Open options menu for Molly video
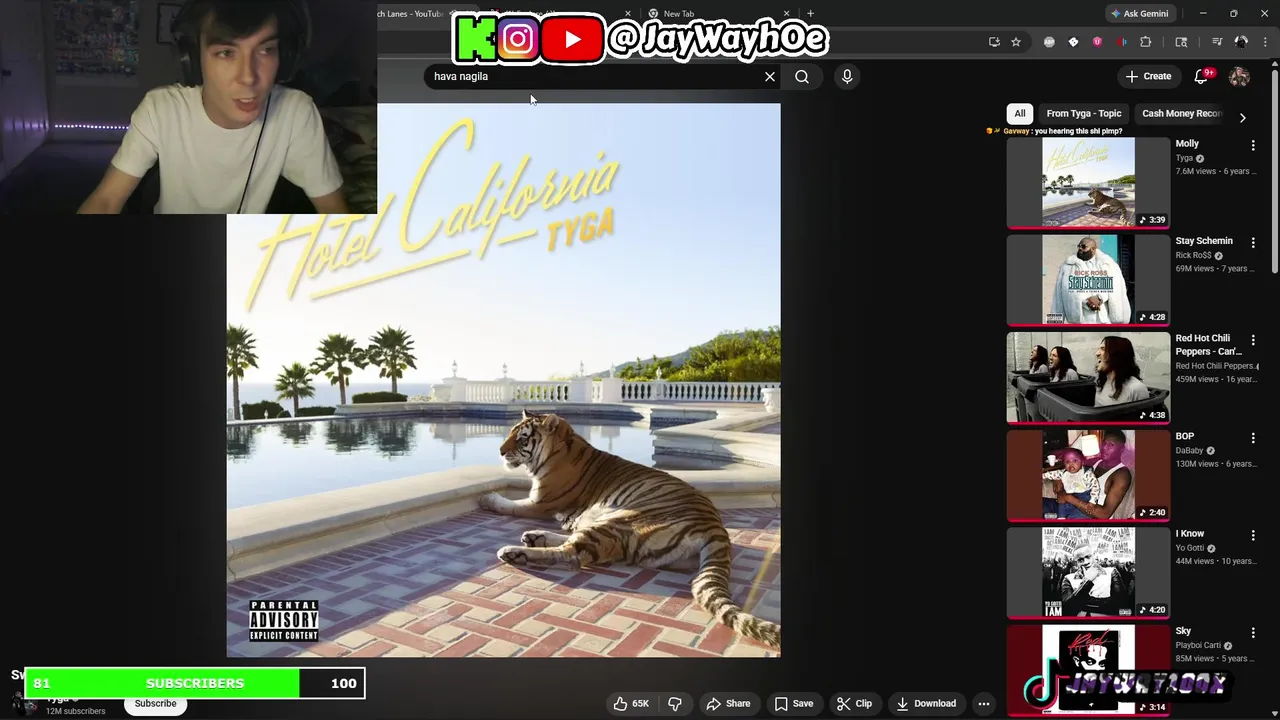 pos(1253,145)
